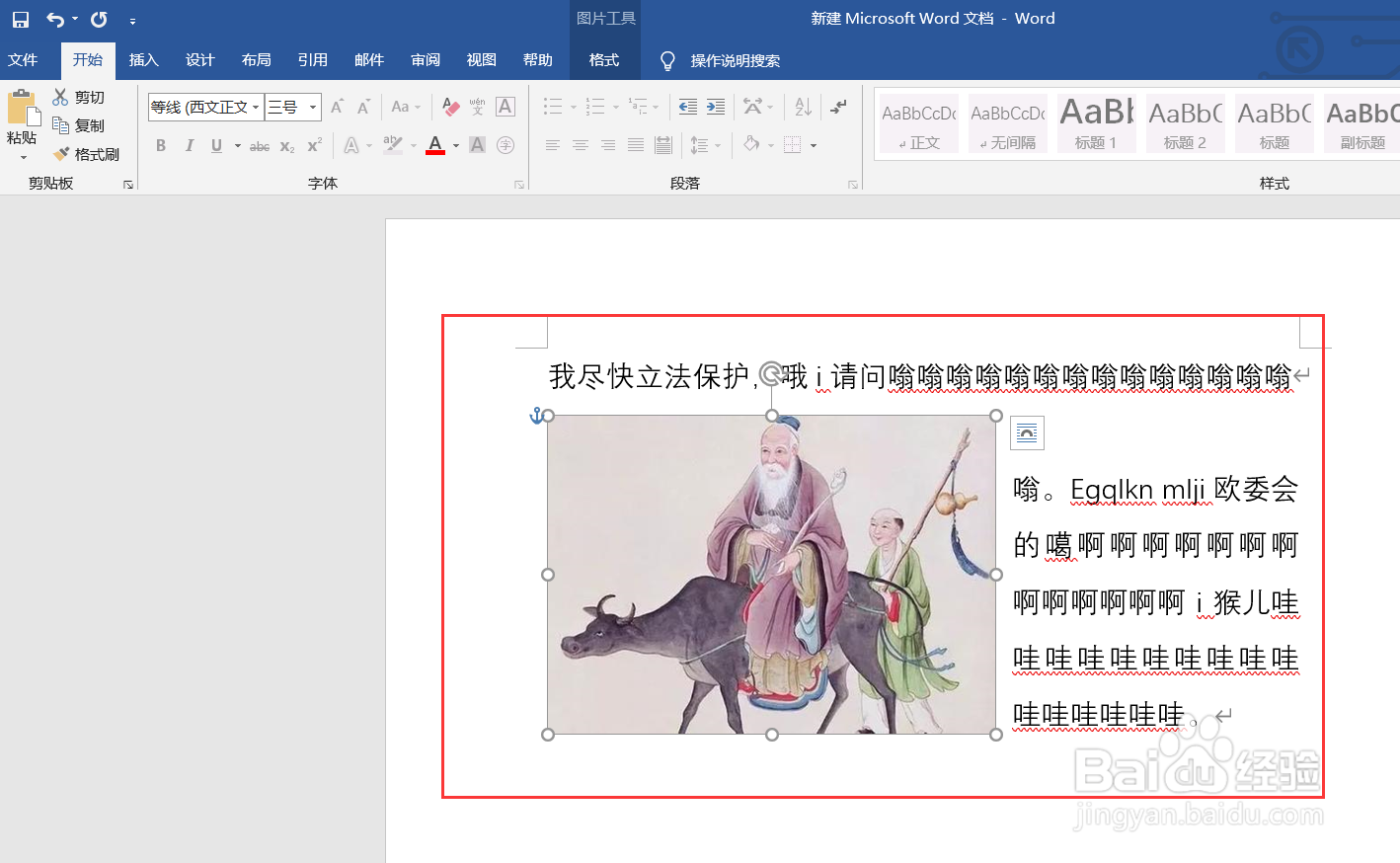Apply the text highlight color
Image resolution: width=1400 pixels, height=863 pixels.
pyautogui.click(x=393, y=145)
